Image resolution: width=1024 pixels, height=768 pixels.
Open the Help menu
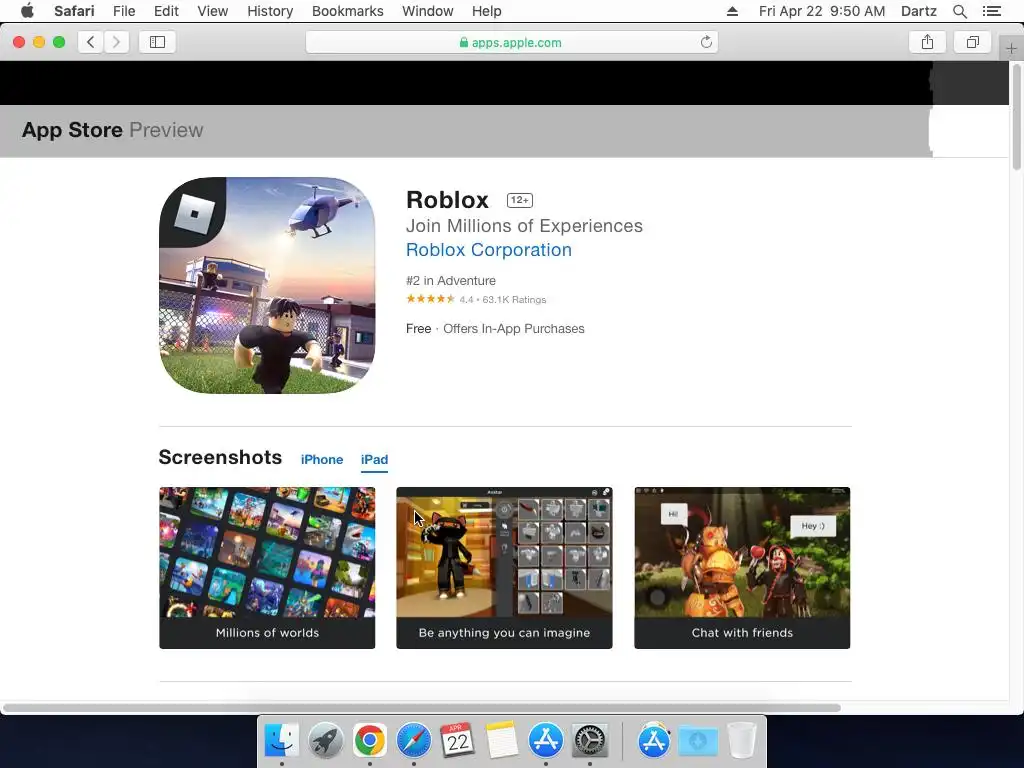[487, 11]
